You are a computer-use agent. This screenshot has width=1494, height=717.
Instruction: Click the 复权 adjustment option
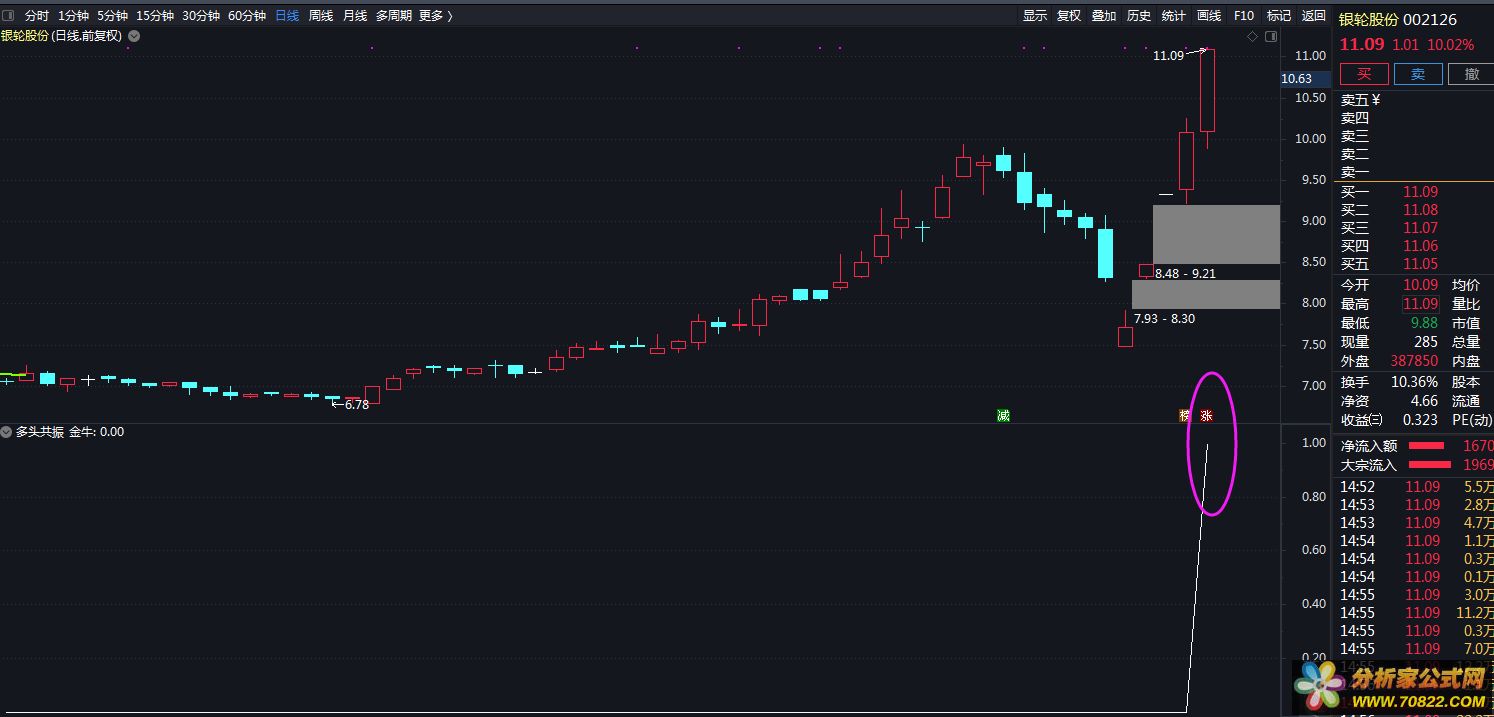(x=1069, y=15)
